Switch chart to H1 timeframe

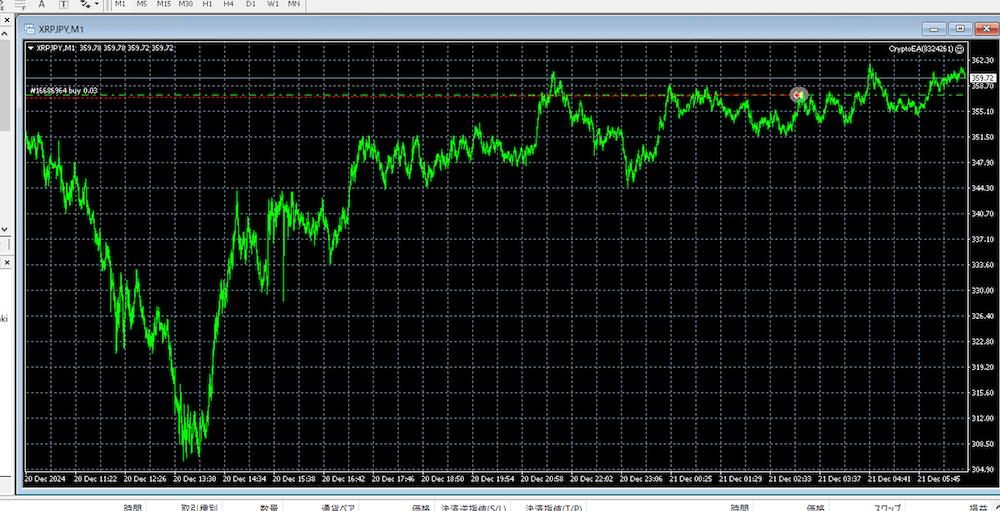[208, 4]
